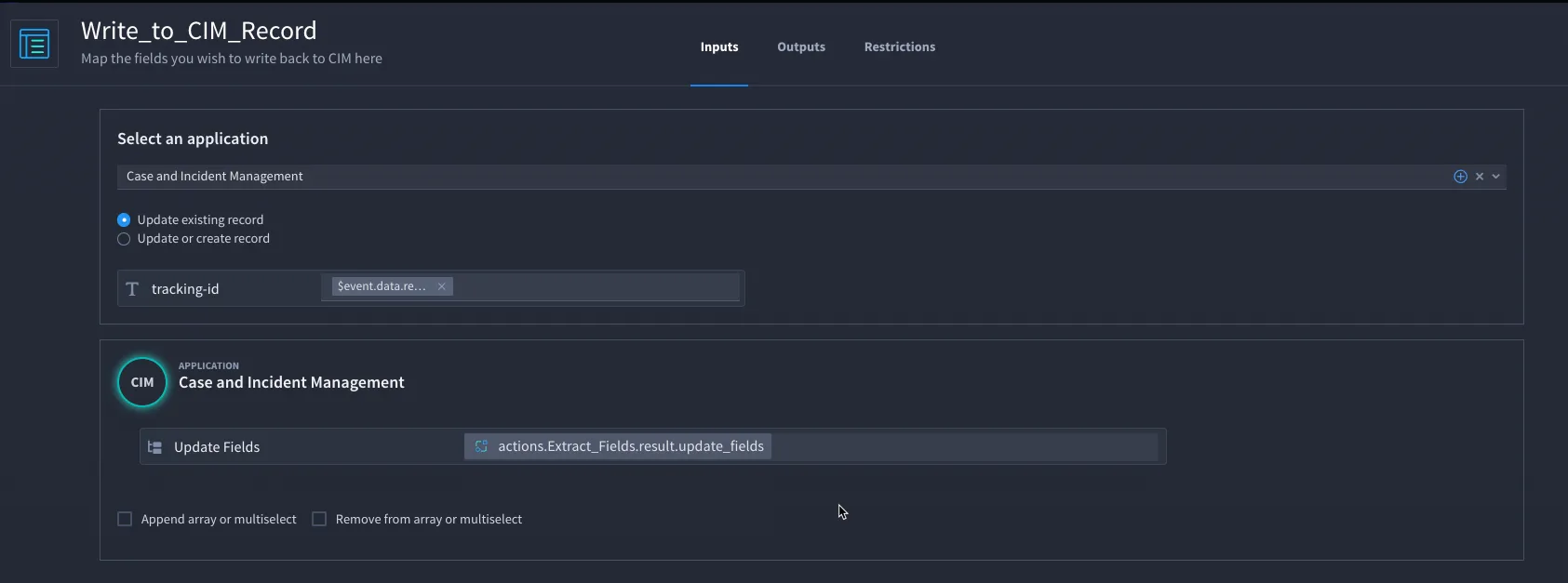Click the actions.Extract_Fields.result.update_fields chip
Screen dimensions: 1568x583
[618, 446]
